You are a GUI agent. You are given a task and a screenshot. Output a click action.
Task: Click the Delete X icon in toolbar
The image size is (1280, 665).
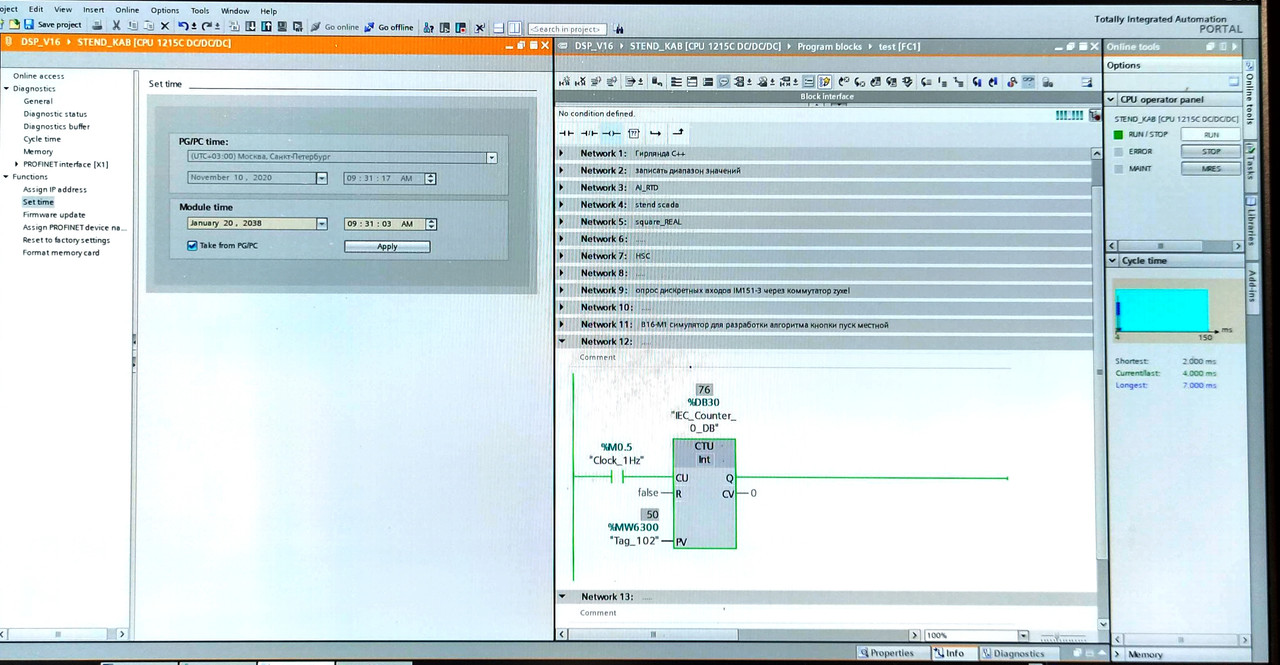click(165, 26)
